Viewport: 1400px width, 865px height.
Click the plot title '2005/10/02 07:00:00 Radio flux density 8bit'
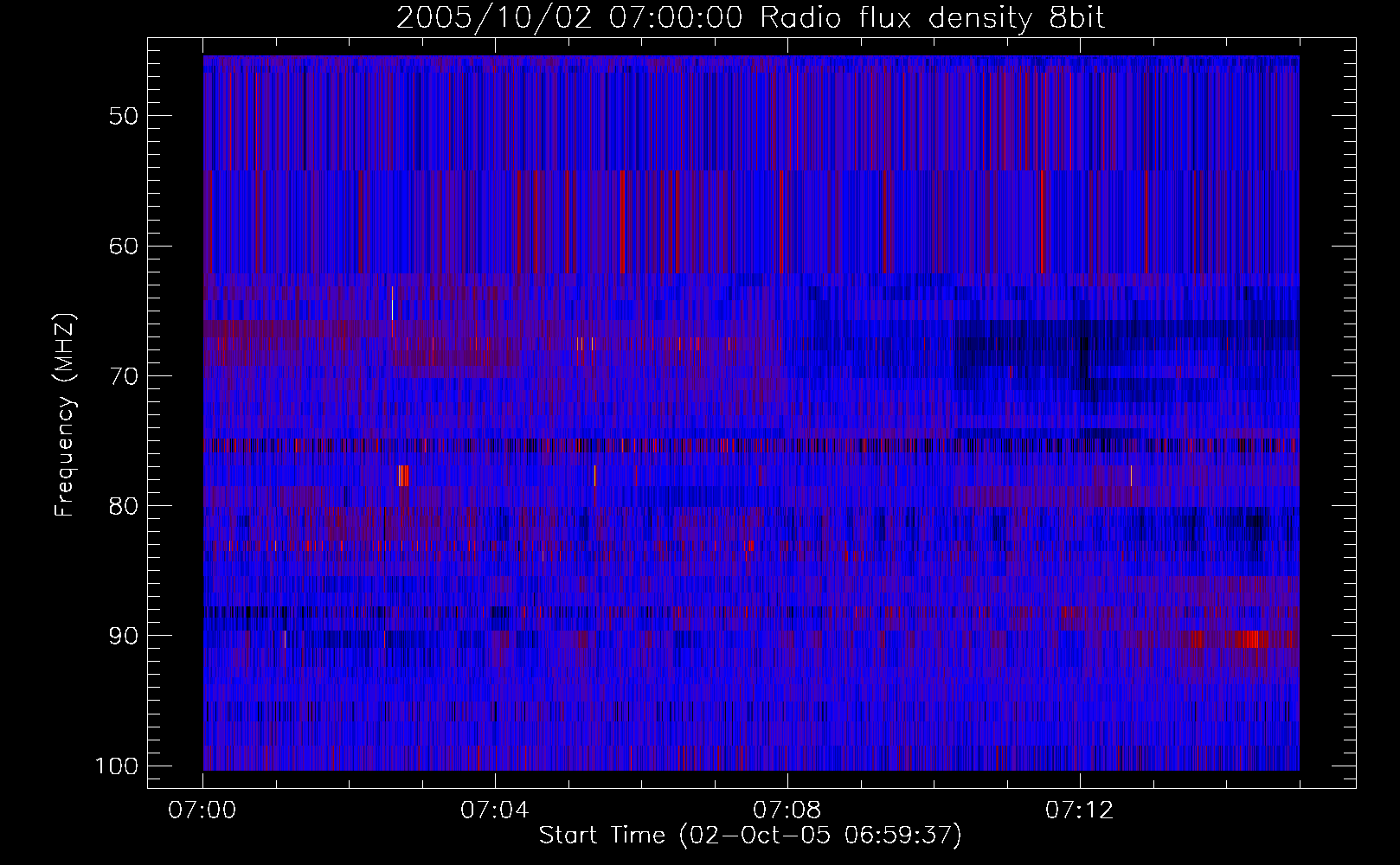pos(750,18)
